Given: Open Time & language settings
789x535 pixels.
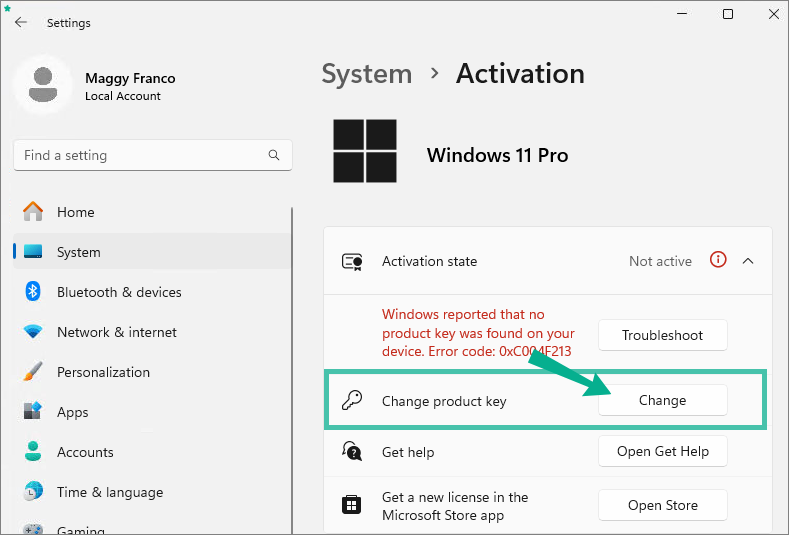Looking at the screenshot, I should pos(152,492).
